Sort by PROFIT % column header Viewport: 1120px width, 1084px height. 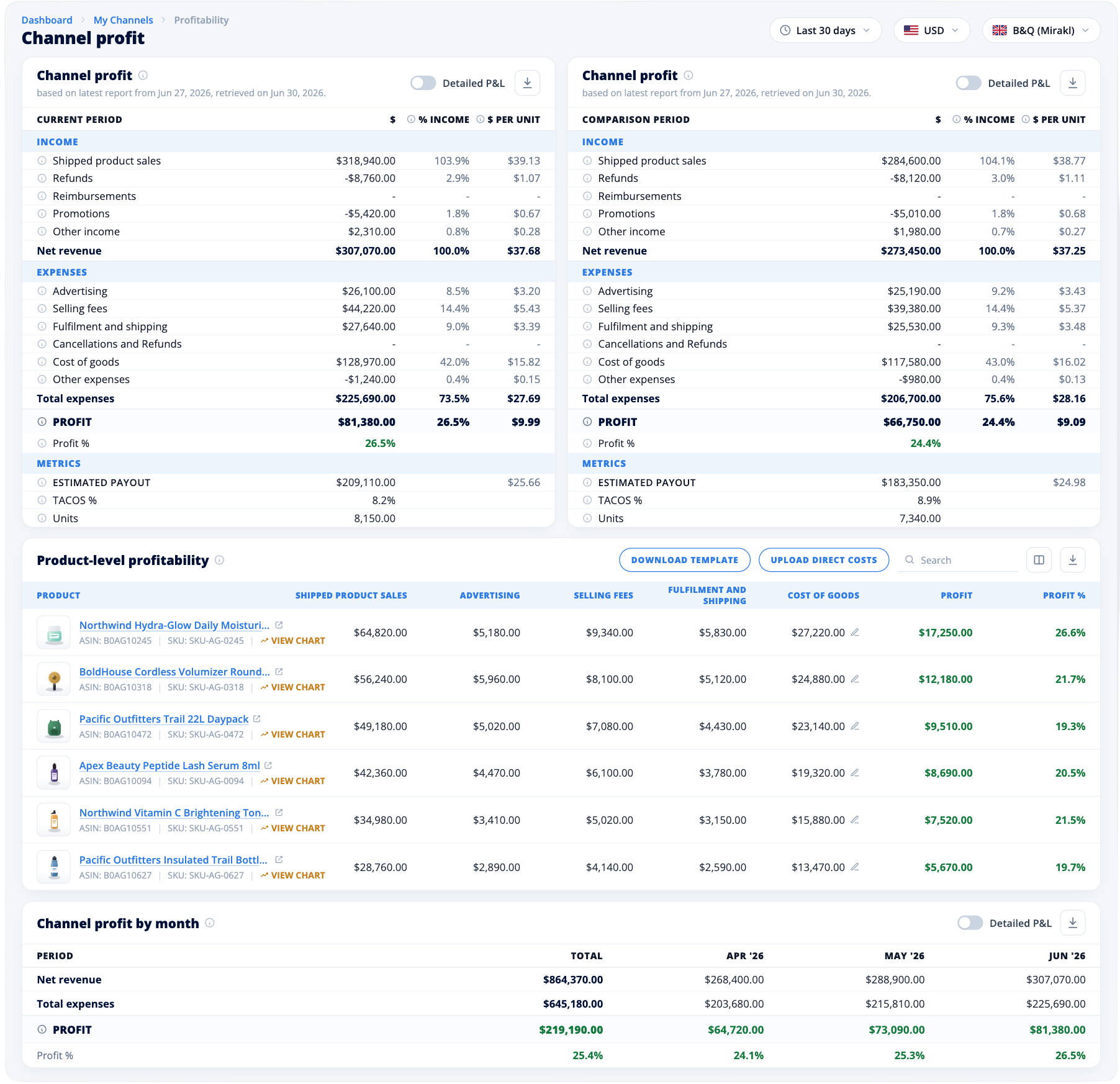(x=1064, y=595)
